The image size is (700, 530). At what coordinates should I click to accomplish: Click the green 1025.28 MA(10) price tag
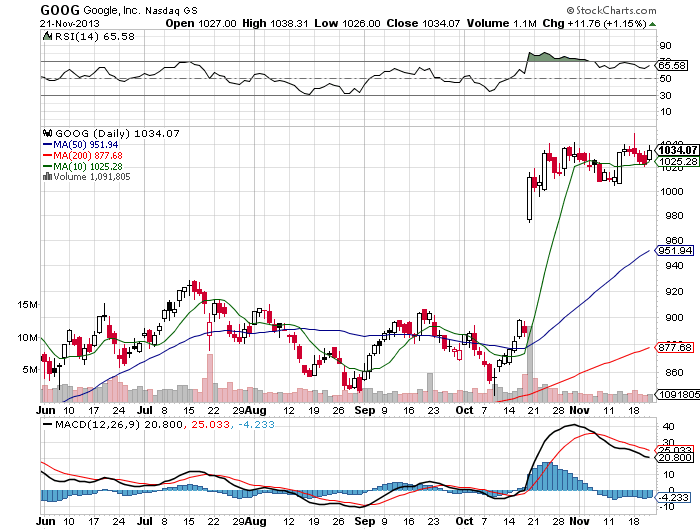tap(678, 162)
